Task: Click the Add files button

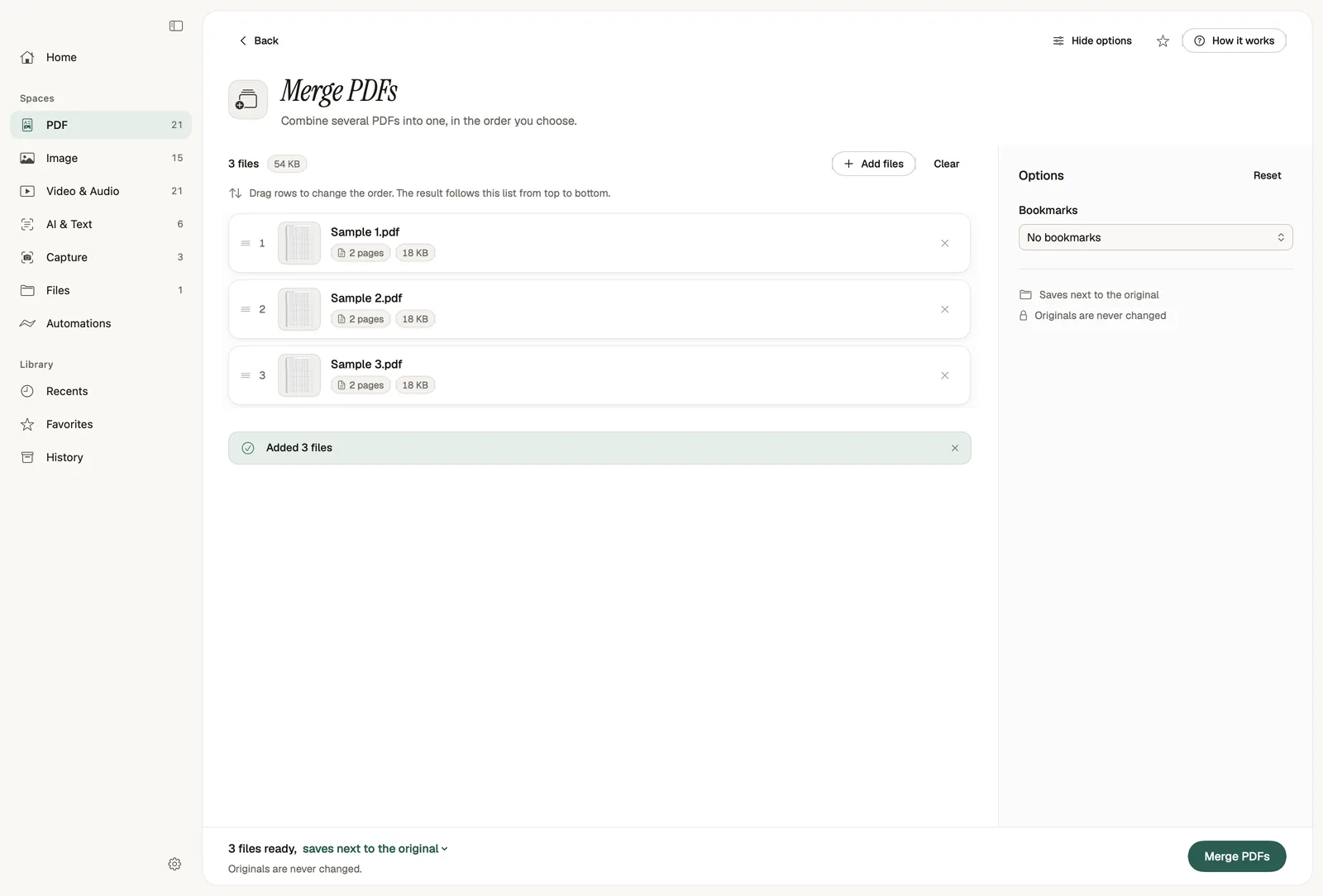Action: tap(873, 164)
